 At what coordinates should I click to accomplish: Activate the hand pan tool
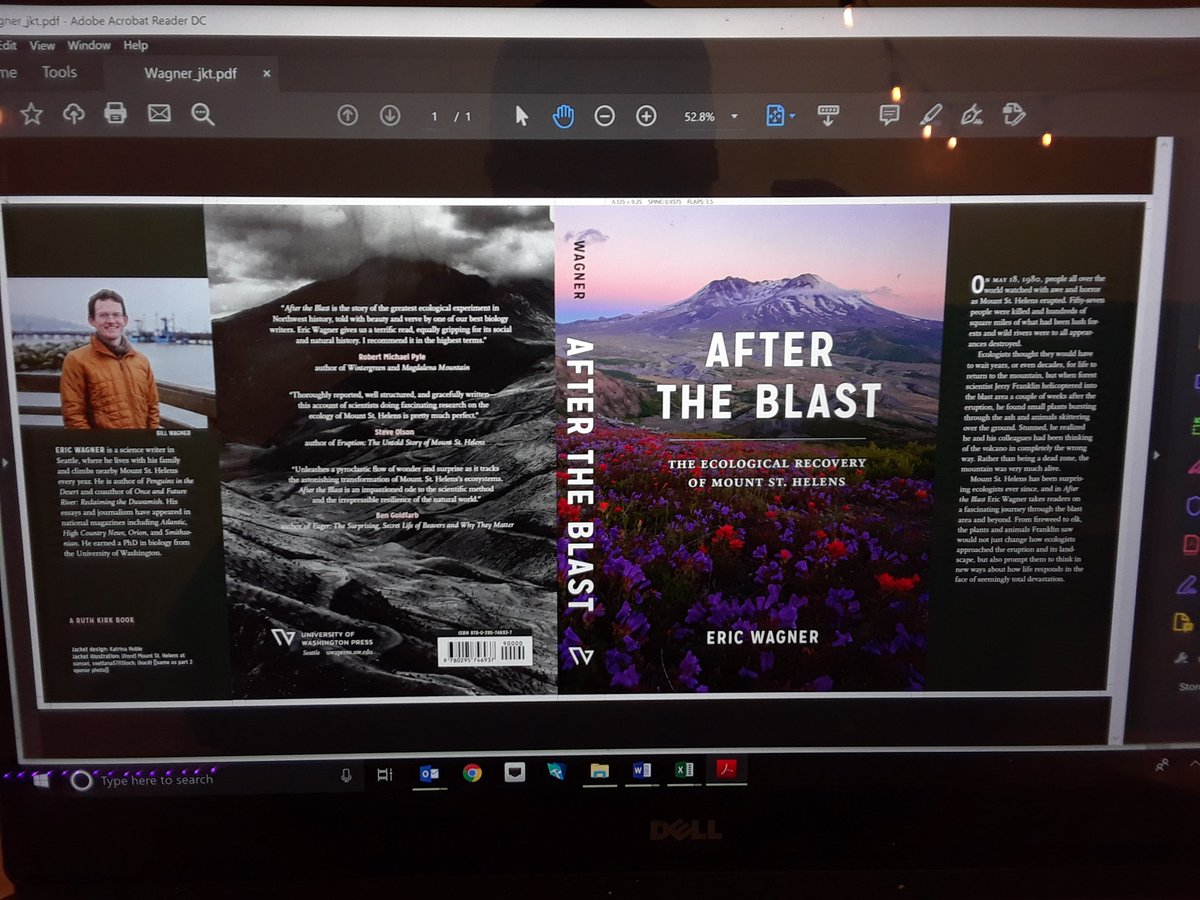pyautogui.click(x=563, y=116)
